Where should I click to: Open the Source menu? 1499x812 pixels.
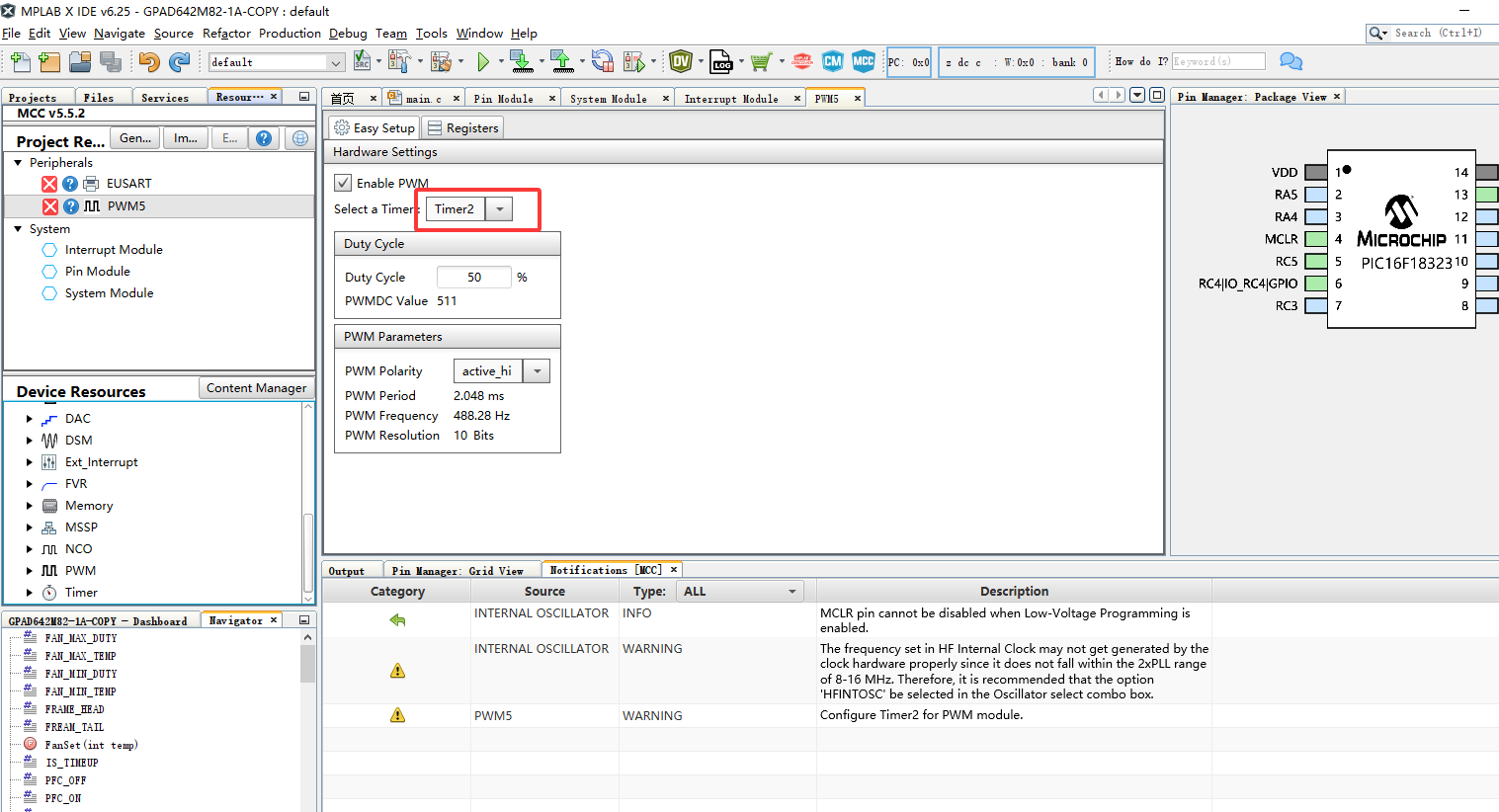pos(174,34)
